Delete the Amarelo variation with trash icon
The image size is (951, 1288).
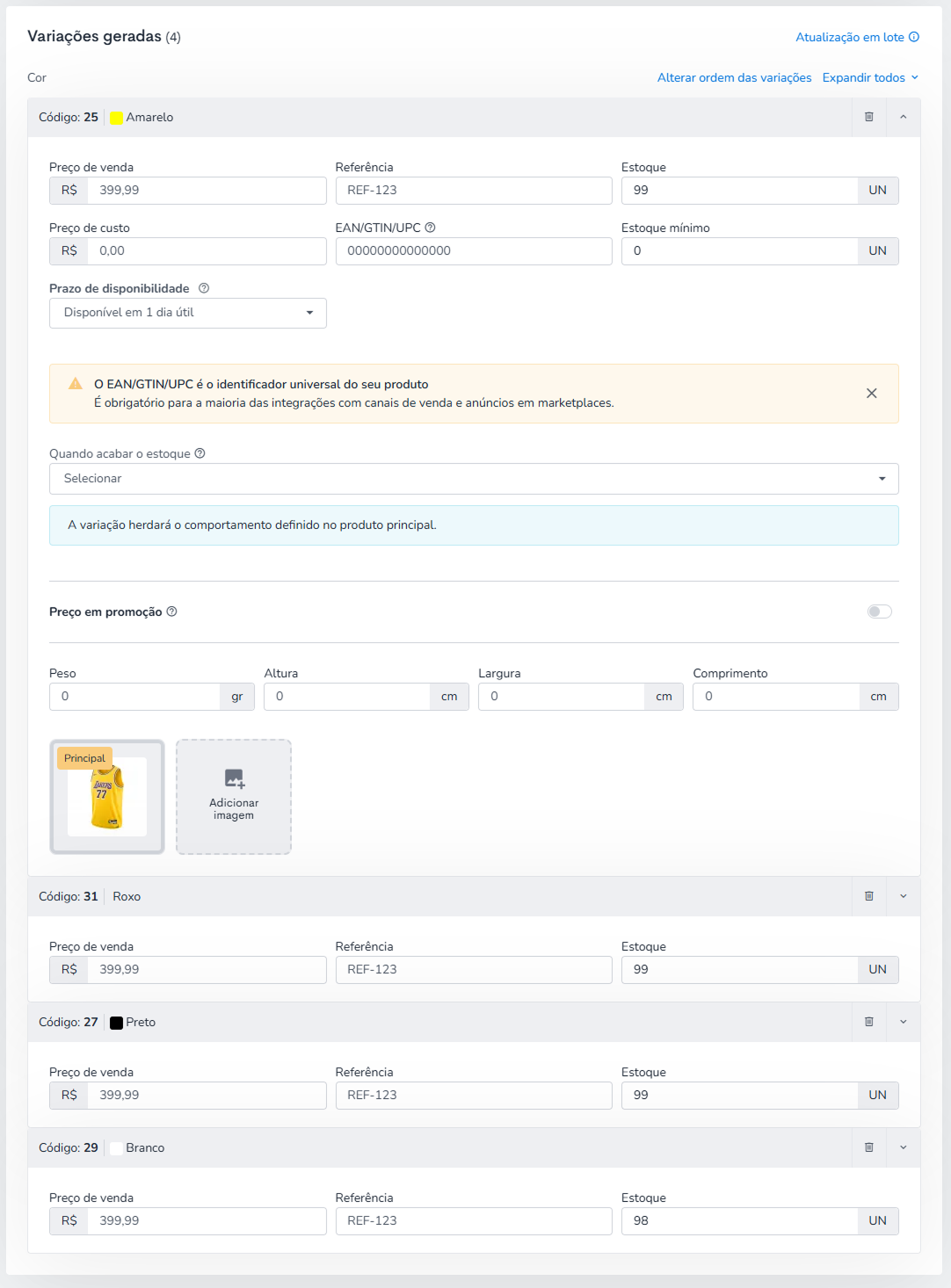[x=869, y=117]
